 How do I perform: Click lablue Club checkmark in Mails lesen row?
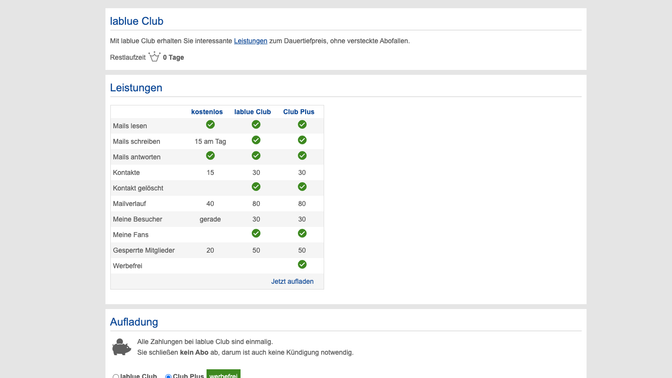pyautogui.click(x=256, y=124)
